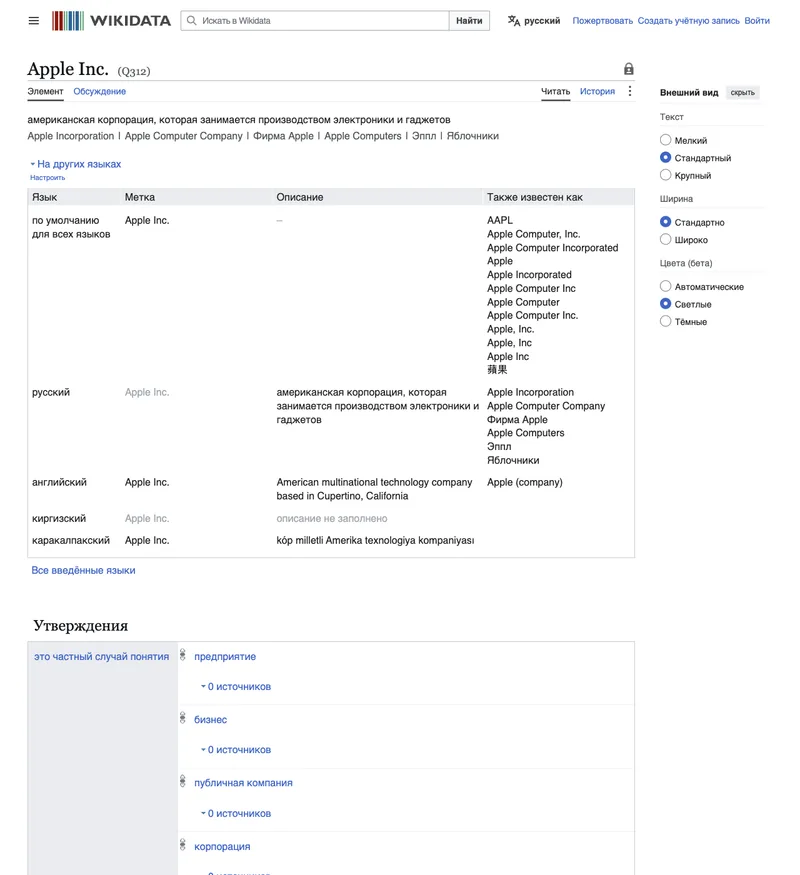Screen dimensions: 800x875
Task: Open the Пожертвовать link
Action: click(x=603, y=21)
